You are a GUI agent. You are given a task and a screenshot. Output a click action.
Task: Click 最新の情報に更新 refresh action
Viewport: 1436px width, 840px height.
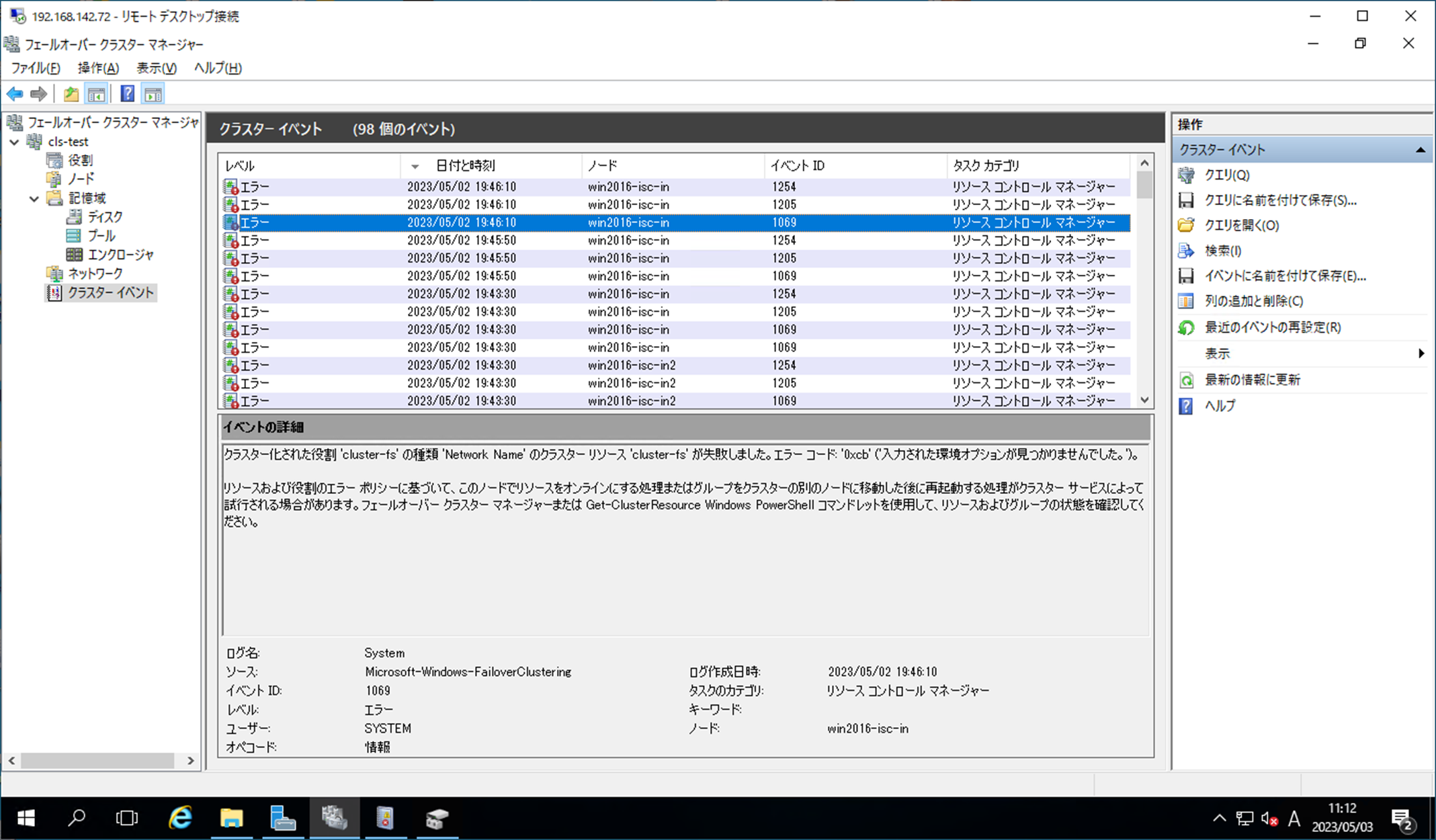coord(1252,380)
